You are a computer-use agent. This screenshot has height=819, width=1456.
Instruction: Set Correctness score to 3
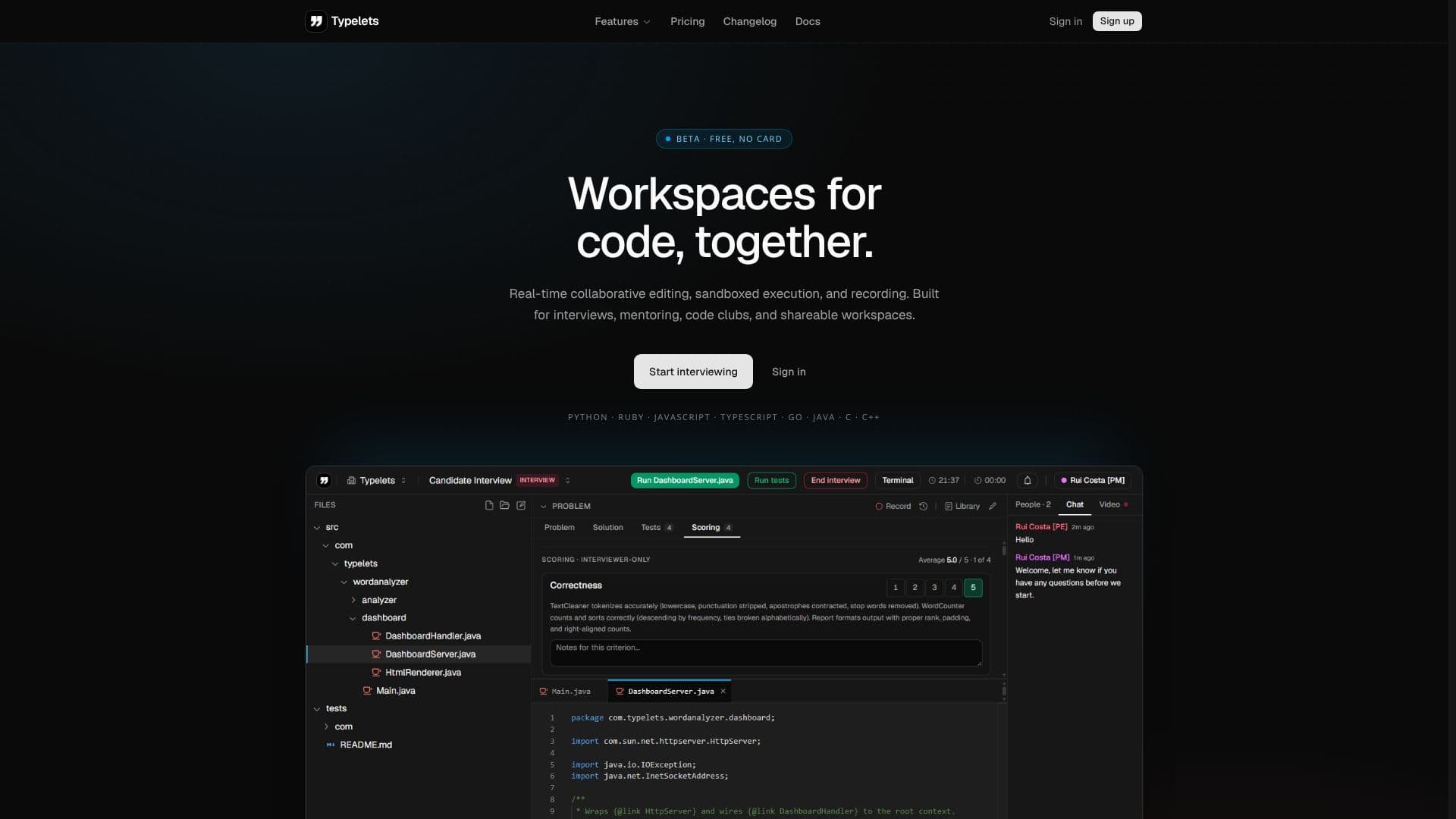tap(934, 588)
